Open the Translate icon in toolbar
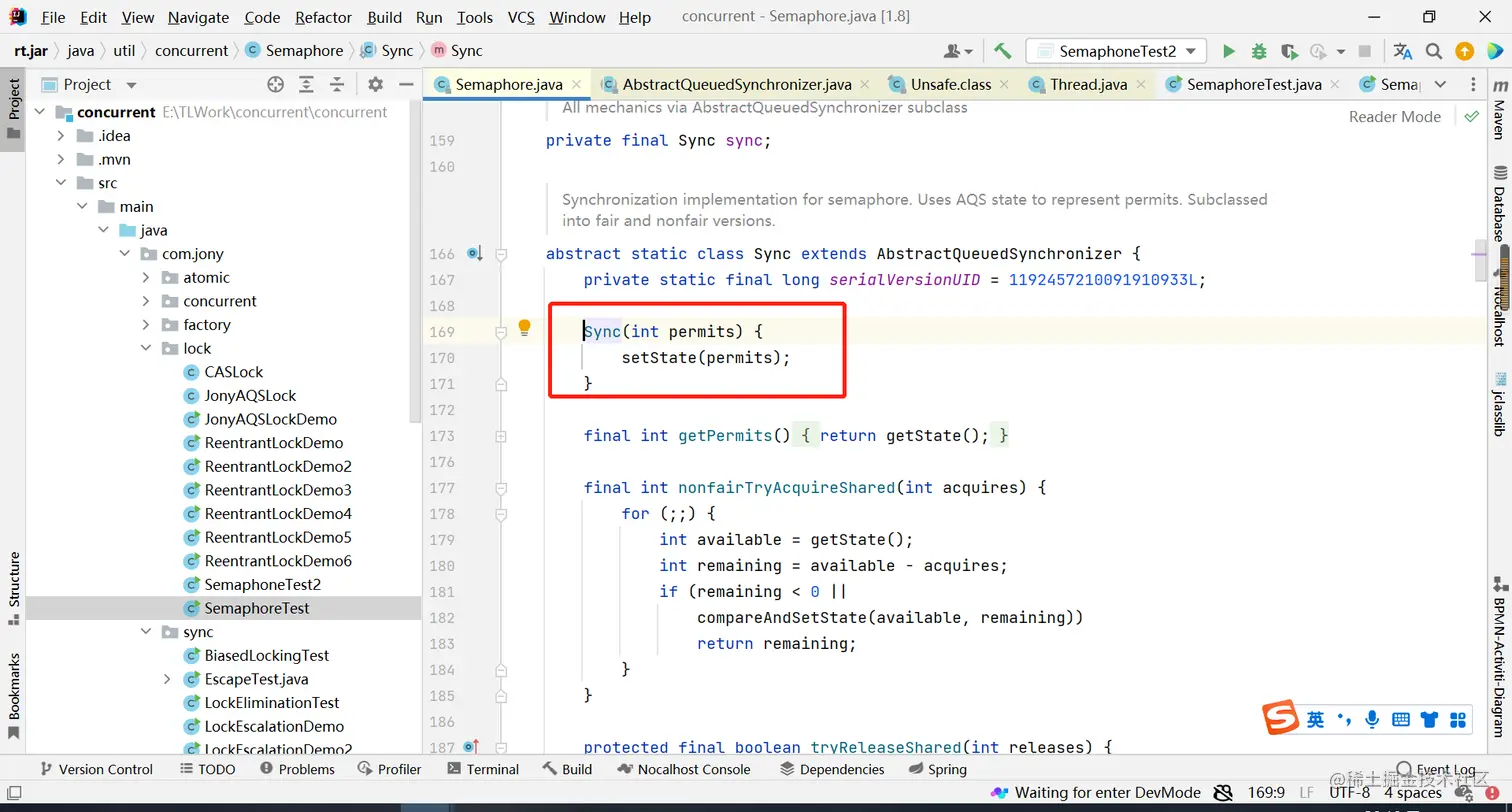Viewport: 1512px width, 812px height. coord(1403,51)
